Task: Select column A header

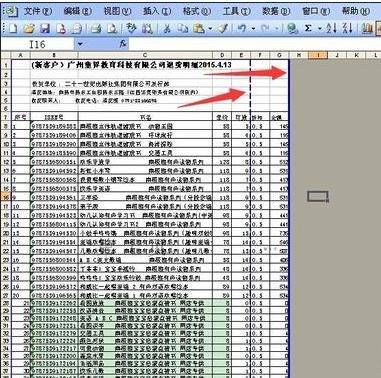Action: point(21,55)
